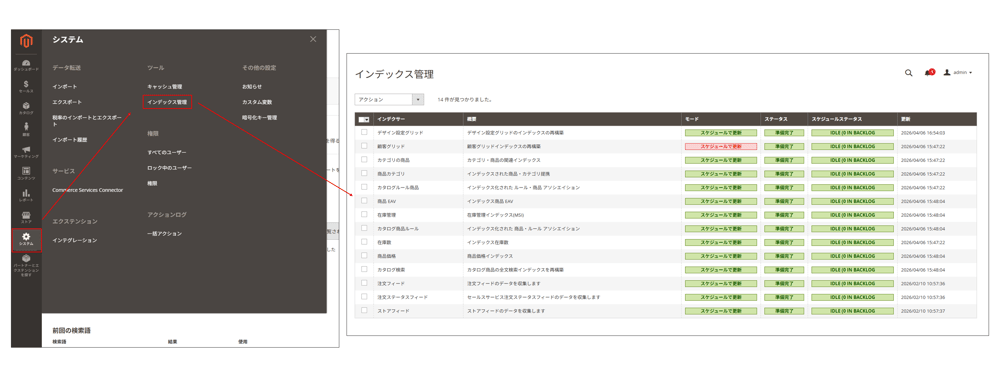Viewport: 1000px width, 377px height.
Task: Check the 在庫管理 row checkbox
Action: (x=364, y=214)
